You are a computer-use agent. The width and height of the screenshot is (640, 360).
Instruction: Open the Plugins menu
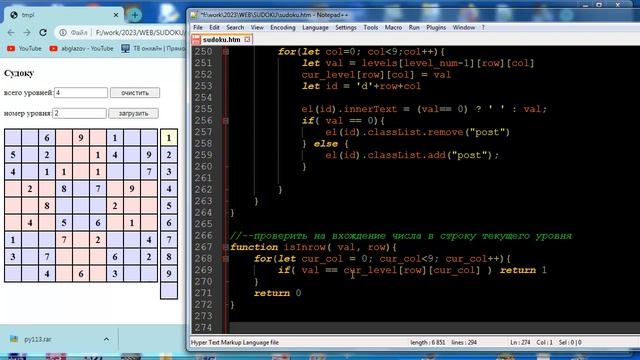point(436,27)
